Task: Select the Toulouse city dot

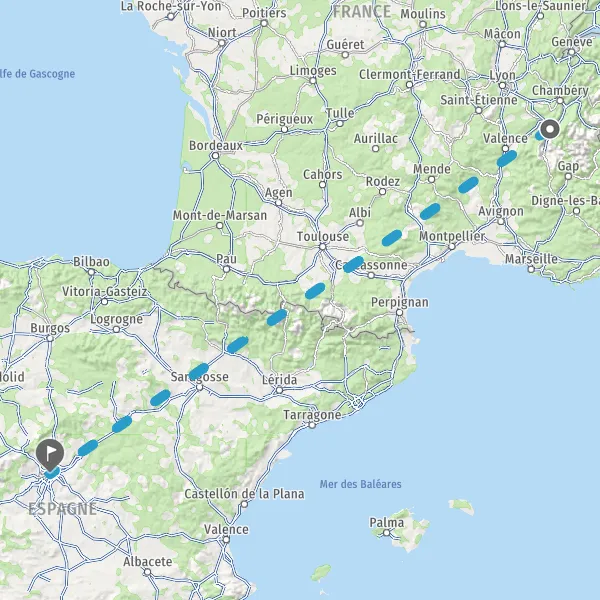Action: point(323,247)
